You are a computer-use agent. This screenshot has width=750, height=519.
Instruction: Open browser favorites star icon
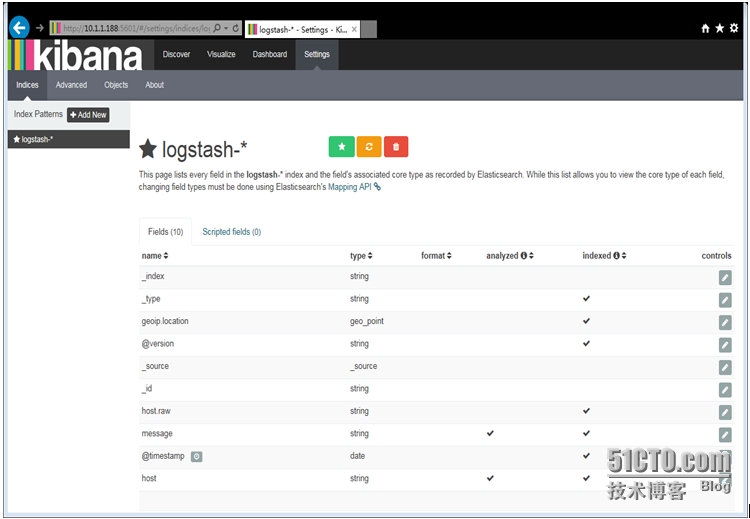719,29
